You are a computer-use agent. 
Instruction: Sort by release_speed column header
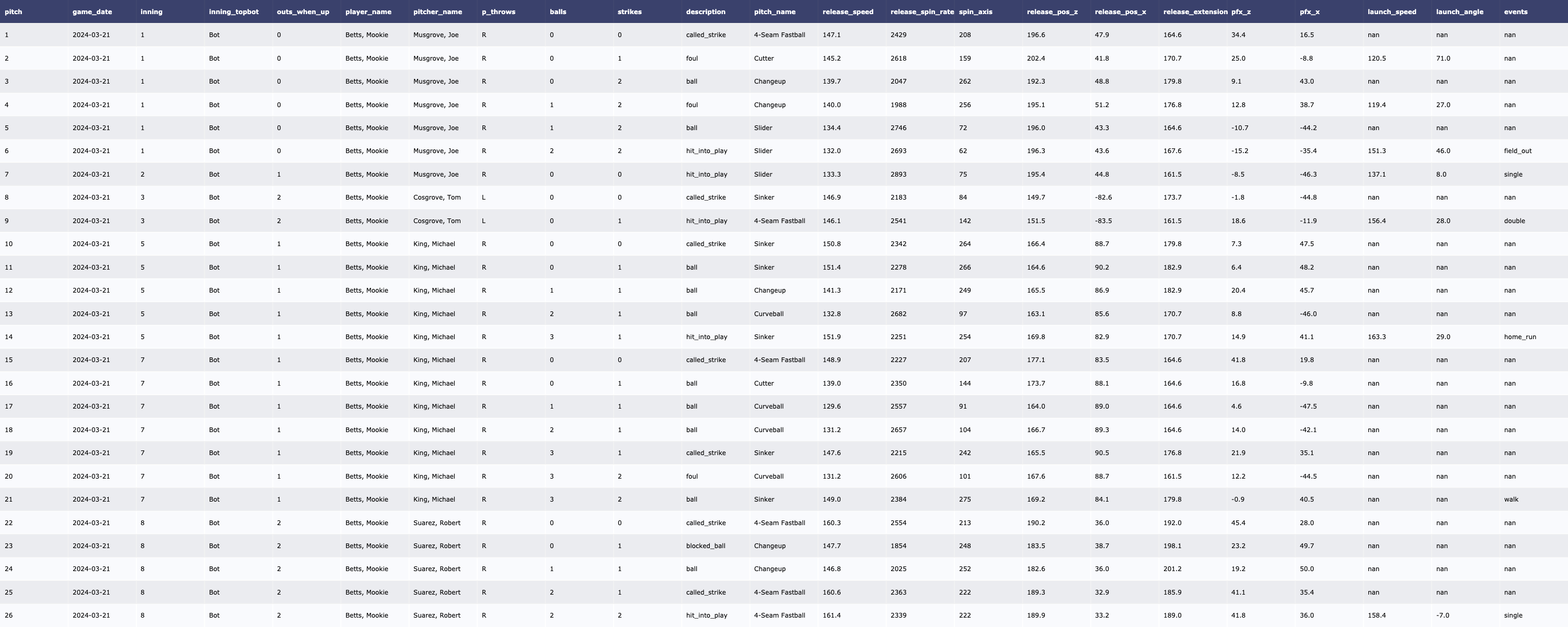[847, 11]
